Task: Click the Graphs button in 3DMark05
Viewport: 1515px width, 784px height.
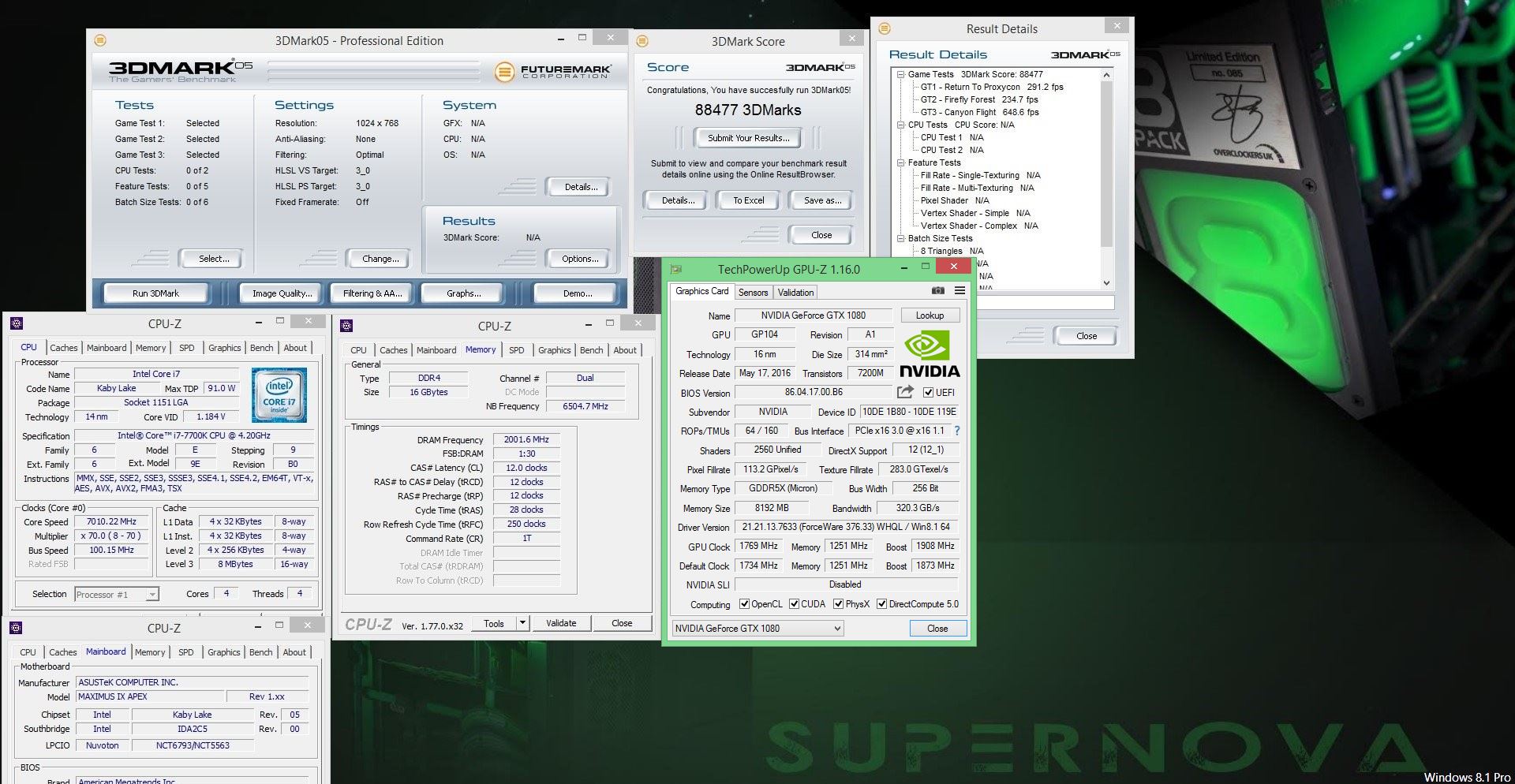Action: click(x=463, y=293)
